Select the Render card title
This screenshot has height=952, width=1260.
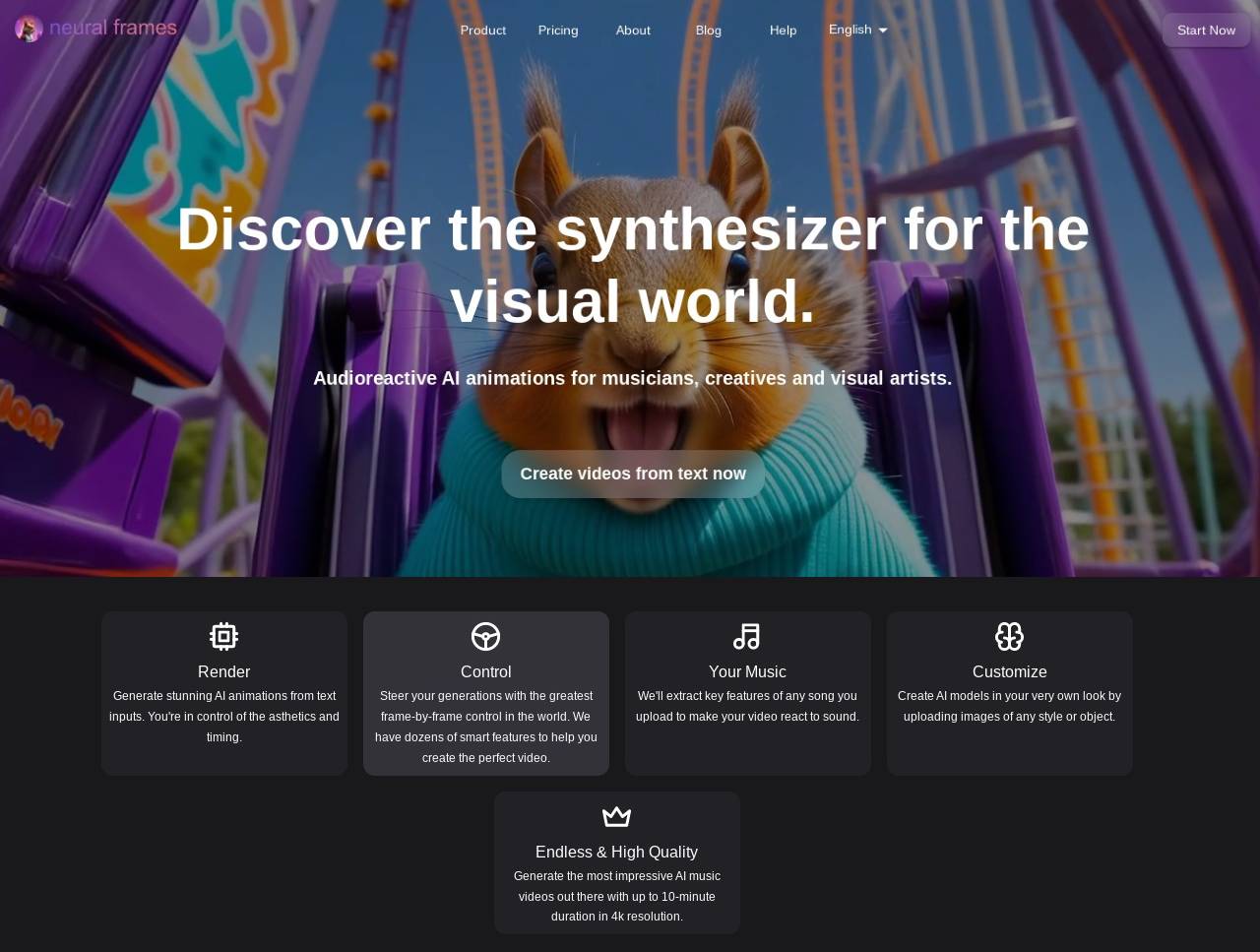coord(224,671)
